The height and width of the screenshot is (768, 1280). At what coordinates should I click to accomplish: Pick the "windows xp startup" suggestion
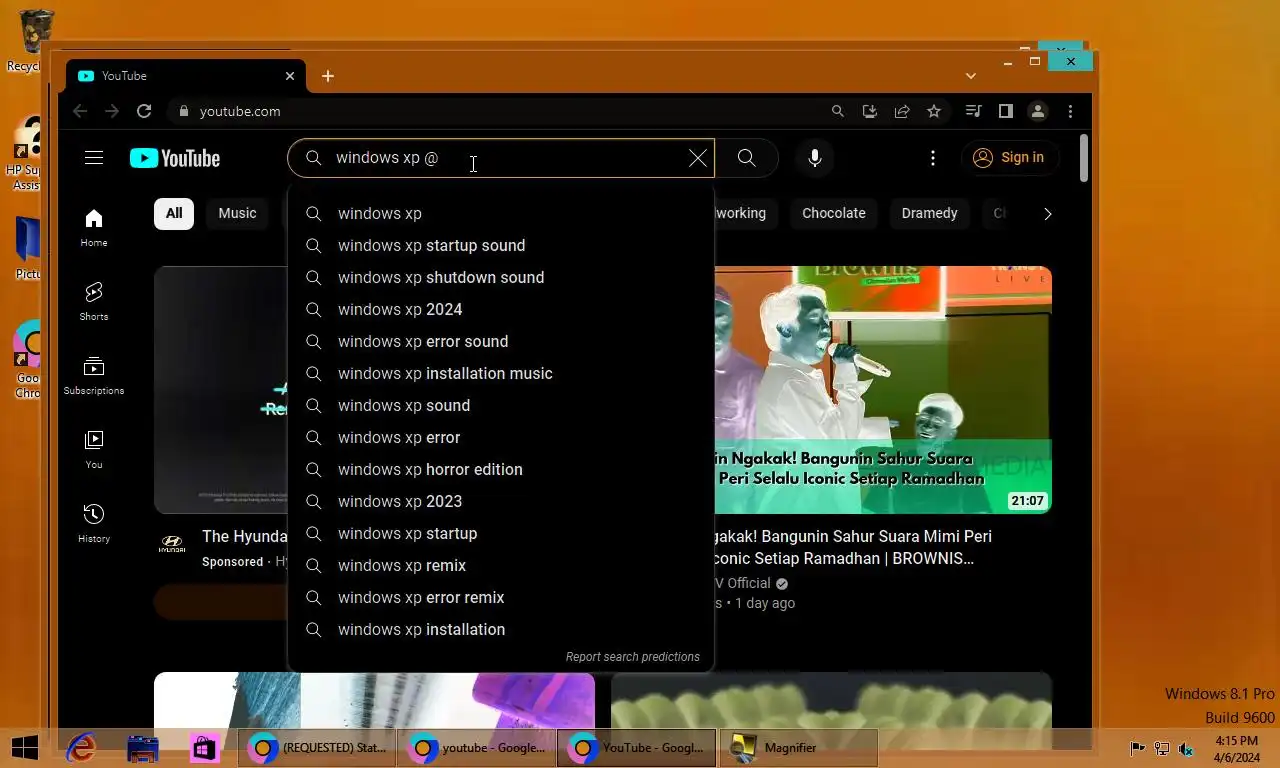pos(501,533)
